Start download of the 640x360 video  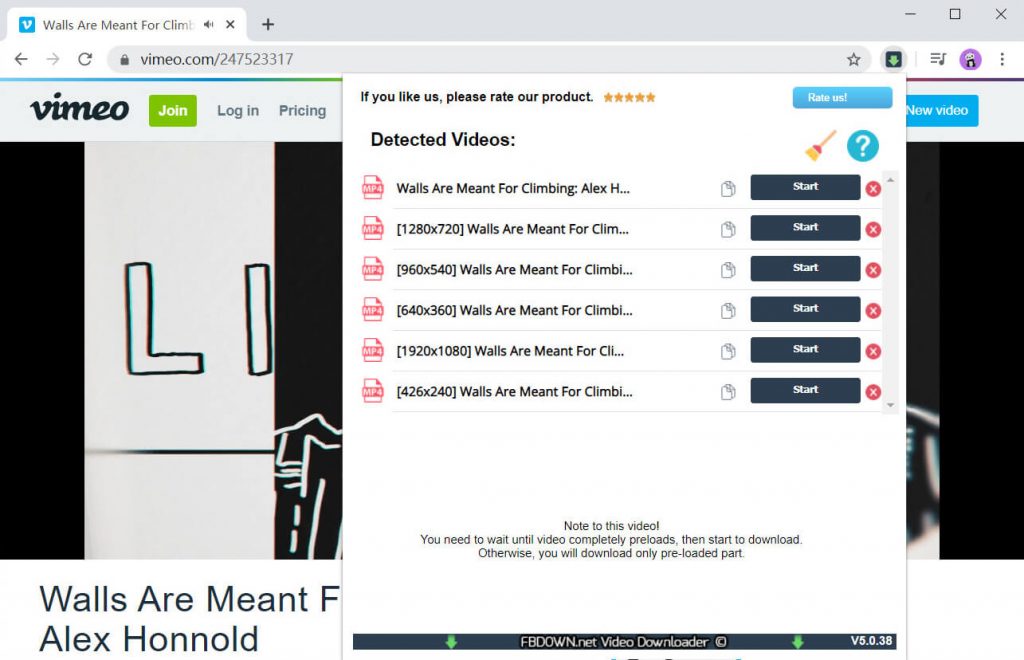point(805,308)
